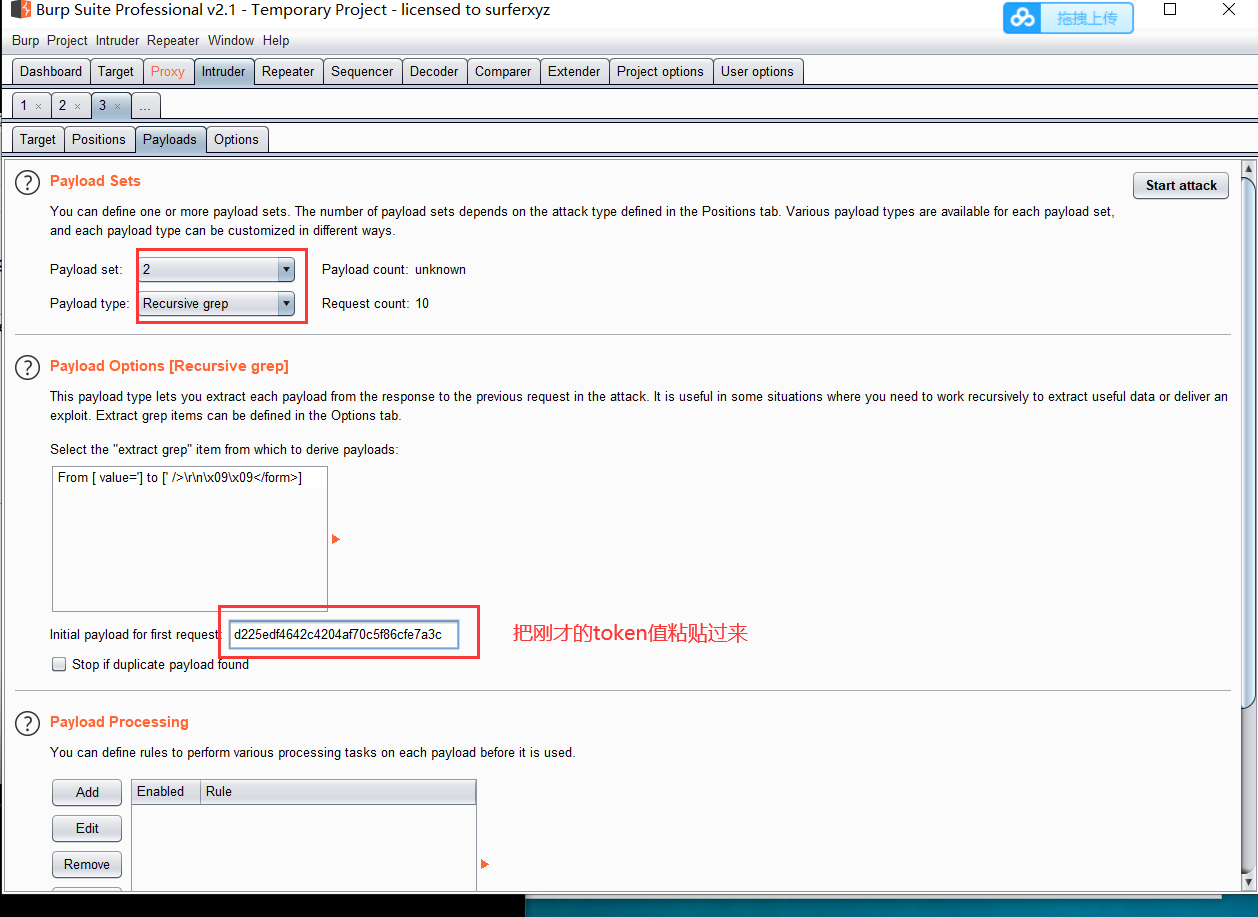The height and width of the screenshot is (917, 1258).
Task: Click the 'Payload count: unknown' text
Action: [x=394, y=269]
